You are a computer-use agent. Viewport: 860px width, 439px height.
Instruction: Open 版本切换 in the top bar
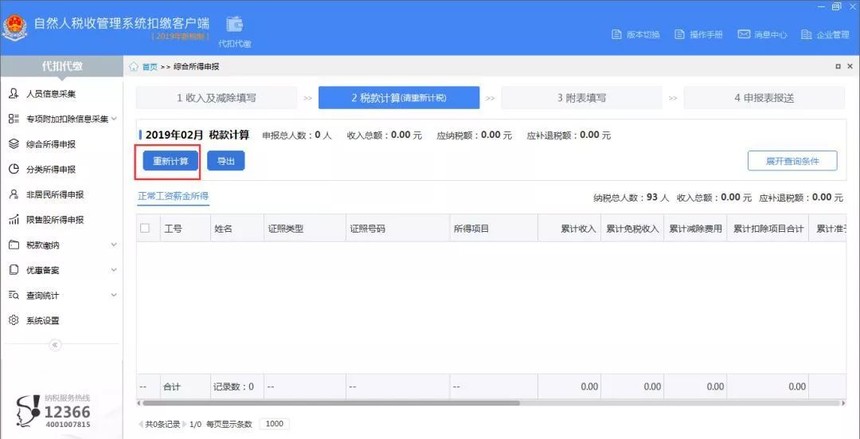coord(636,35)
